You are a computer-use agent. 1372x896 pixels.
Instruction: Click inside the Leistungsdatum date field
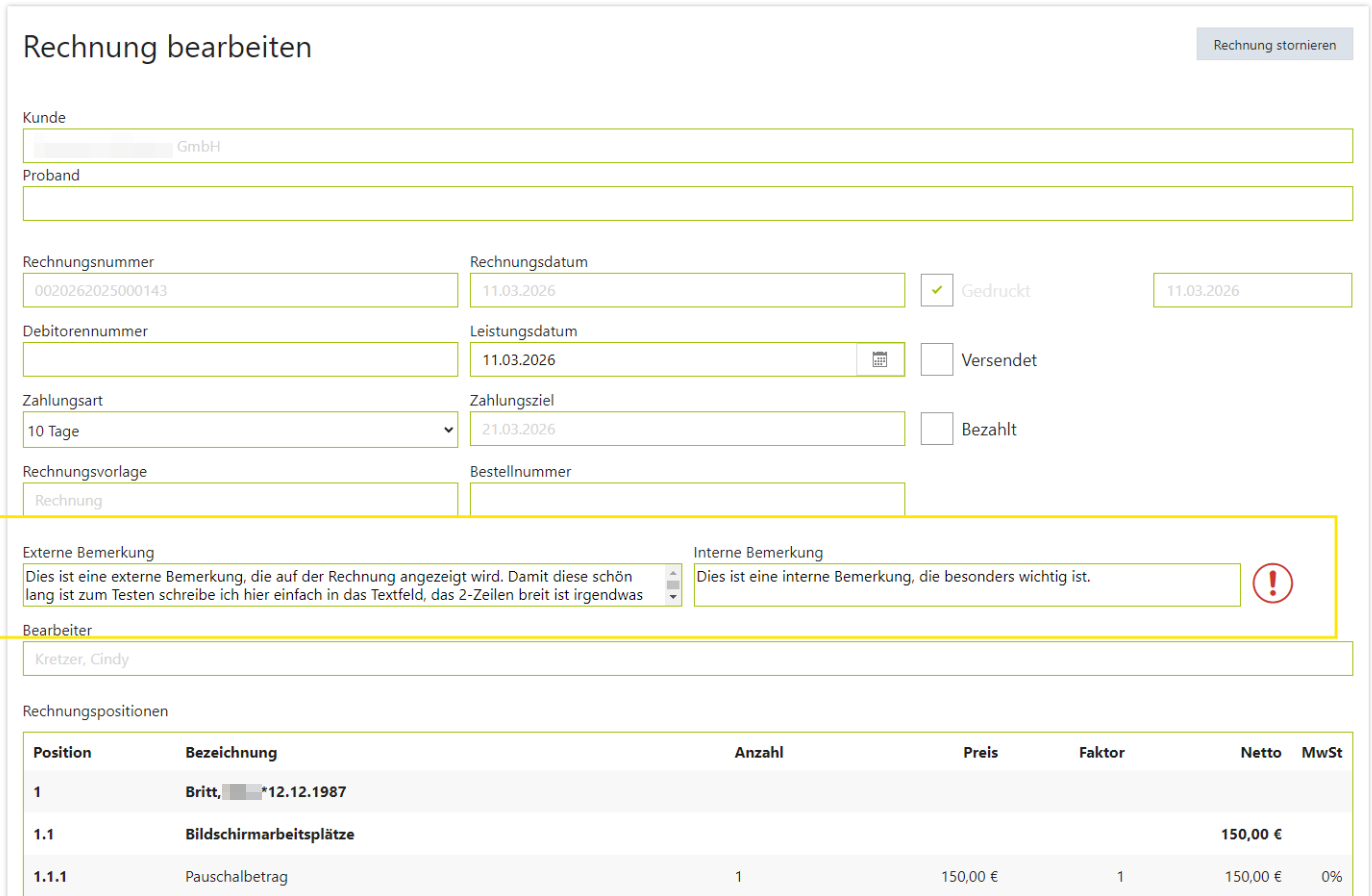tap(663, 359)
